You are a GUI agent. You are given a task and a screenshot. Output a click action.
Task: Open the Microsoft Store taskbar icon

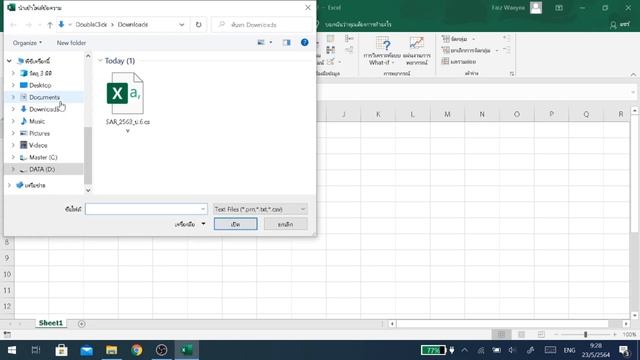(x=62, y=350)
